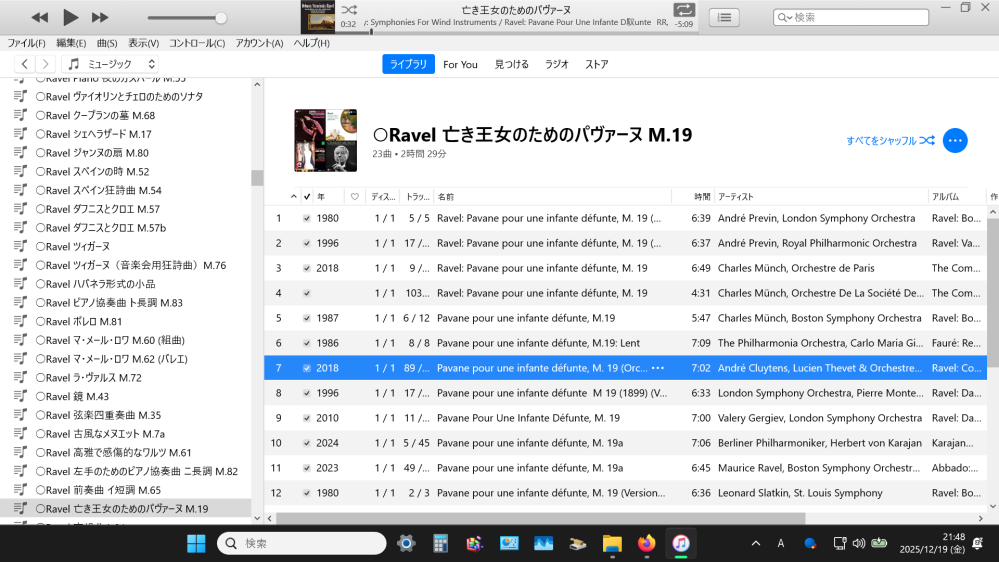
Task: Open the 表示(V) menu
Action: [x=143, y=43]
